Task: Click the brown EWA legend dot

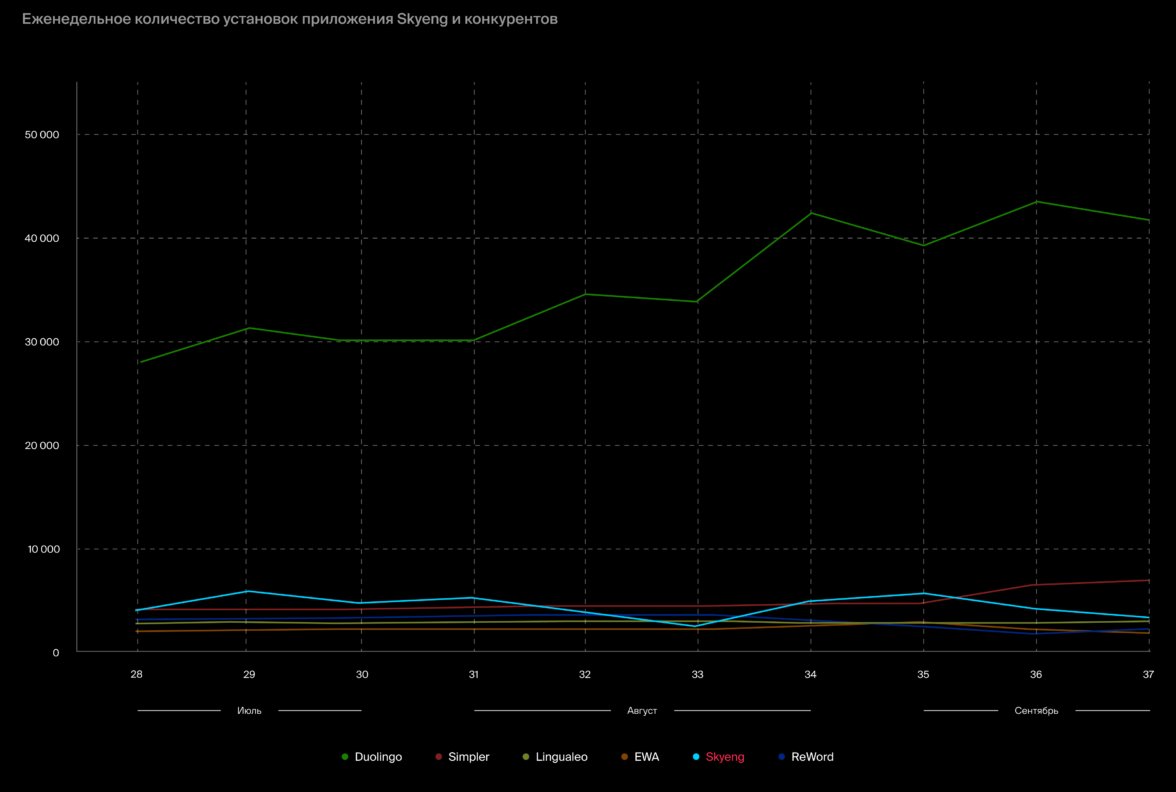Action: 625,757
